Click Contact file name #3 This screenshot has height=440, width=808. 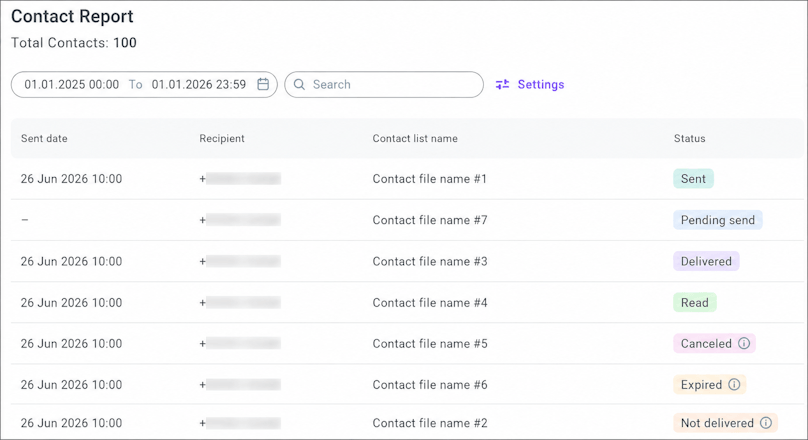tap(430, 261)
